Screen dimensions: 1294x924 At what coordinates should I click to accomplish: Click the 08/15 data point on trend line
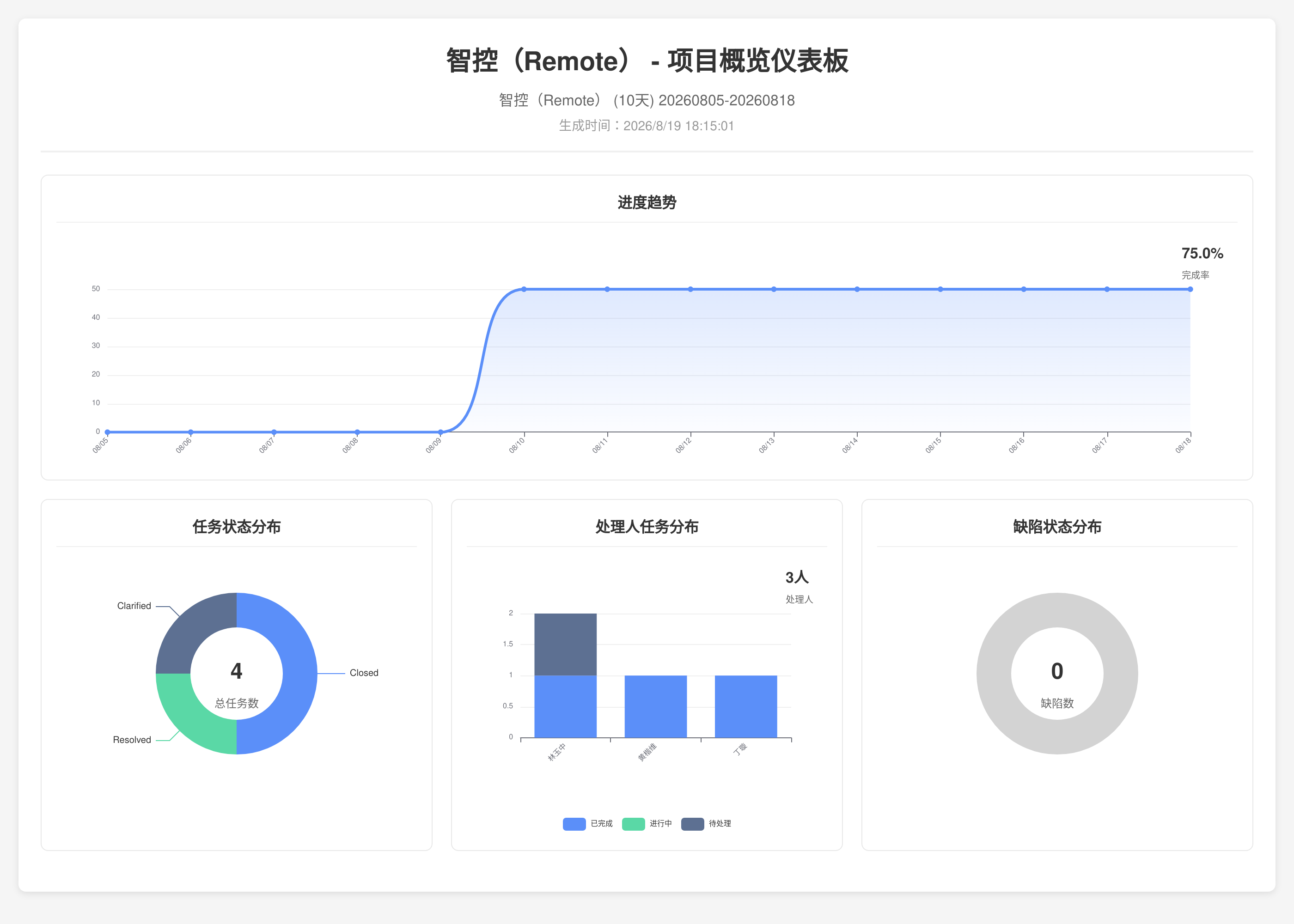tap(940, 289)
